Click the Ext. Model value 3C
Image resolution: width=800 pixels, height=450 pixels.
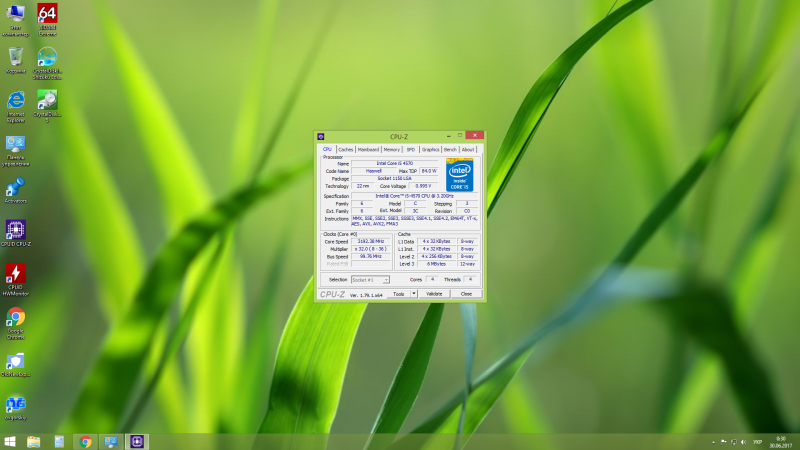click(415, 211)
